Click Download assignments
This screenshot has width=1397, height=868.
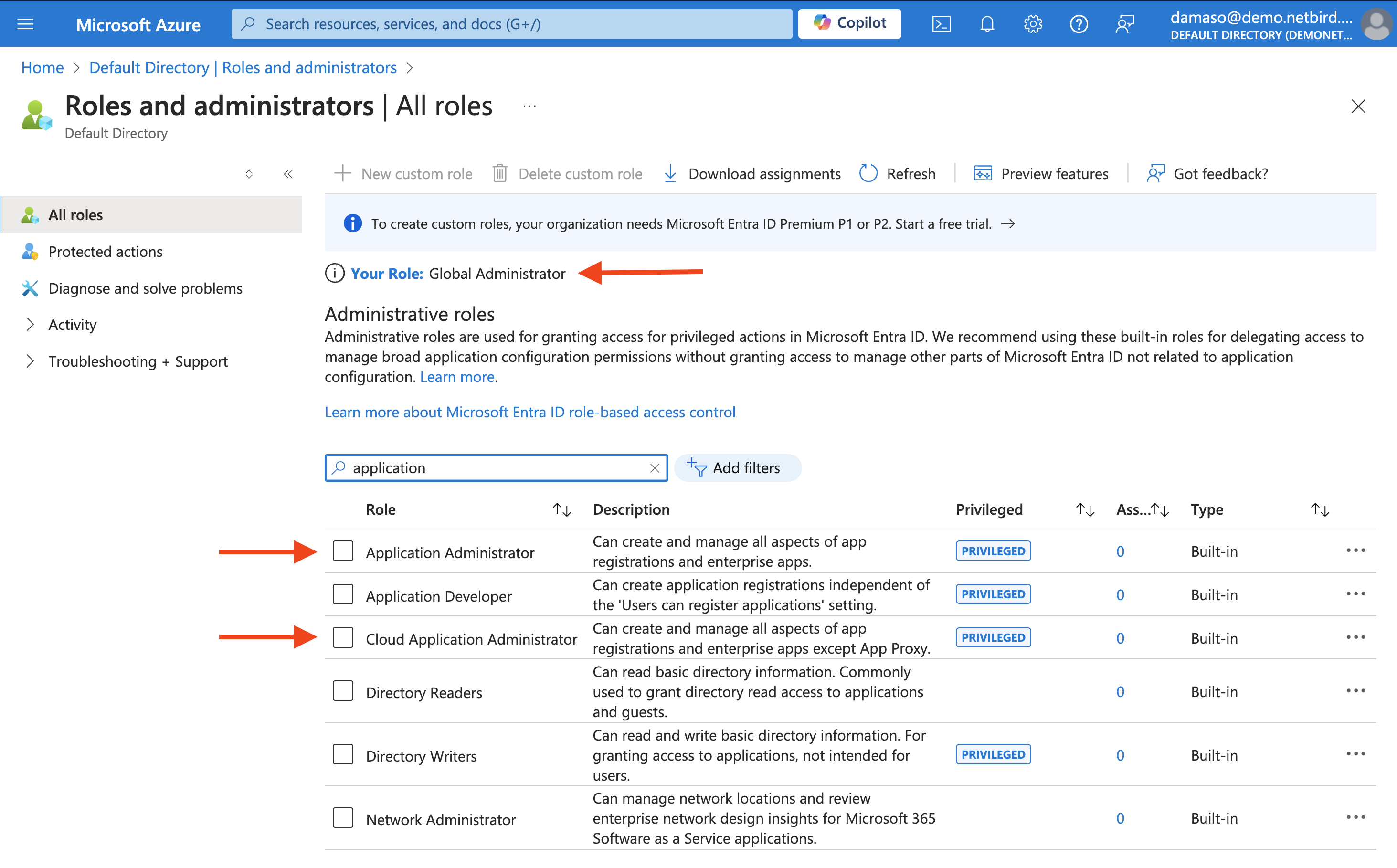pyautogui.click(x=751, y=173)
